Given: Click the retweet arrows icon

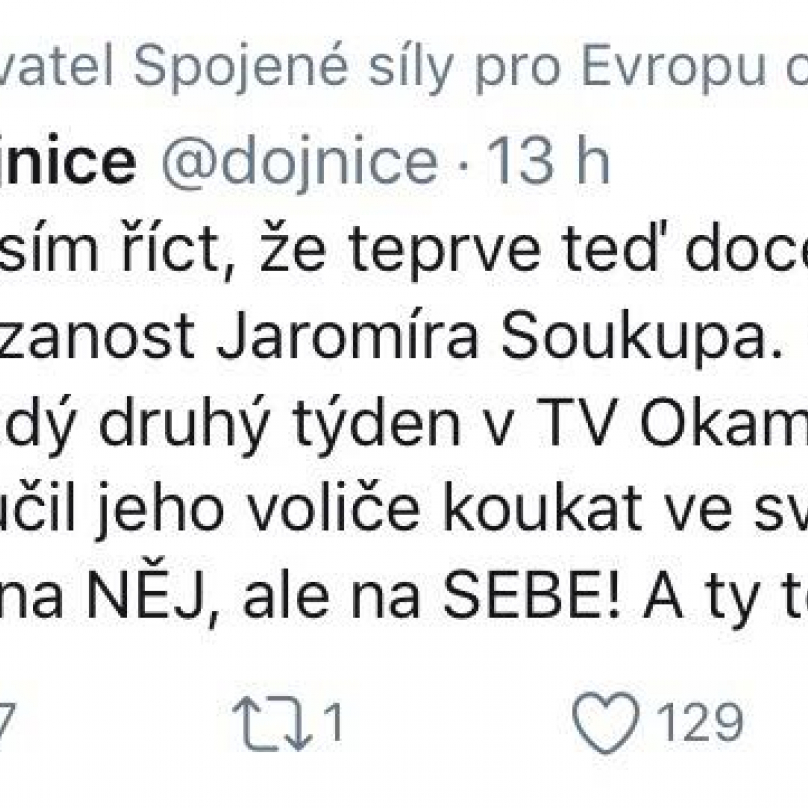Looking at the screenshot, I should point(272,722).
